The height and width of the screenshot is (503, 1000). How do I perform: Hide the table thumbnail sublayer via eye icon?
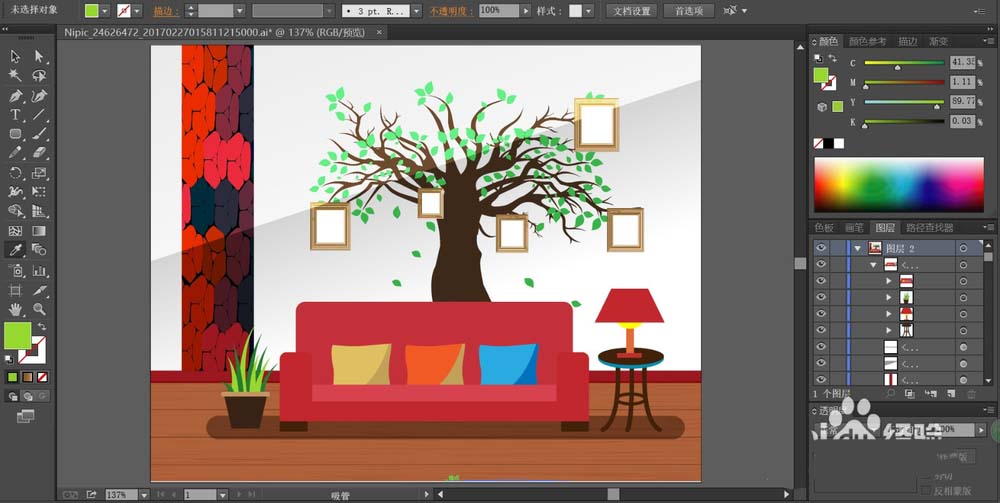point(821,330)
